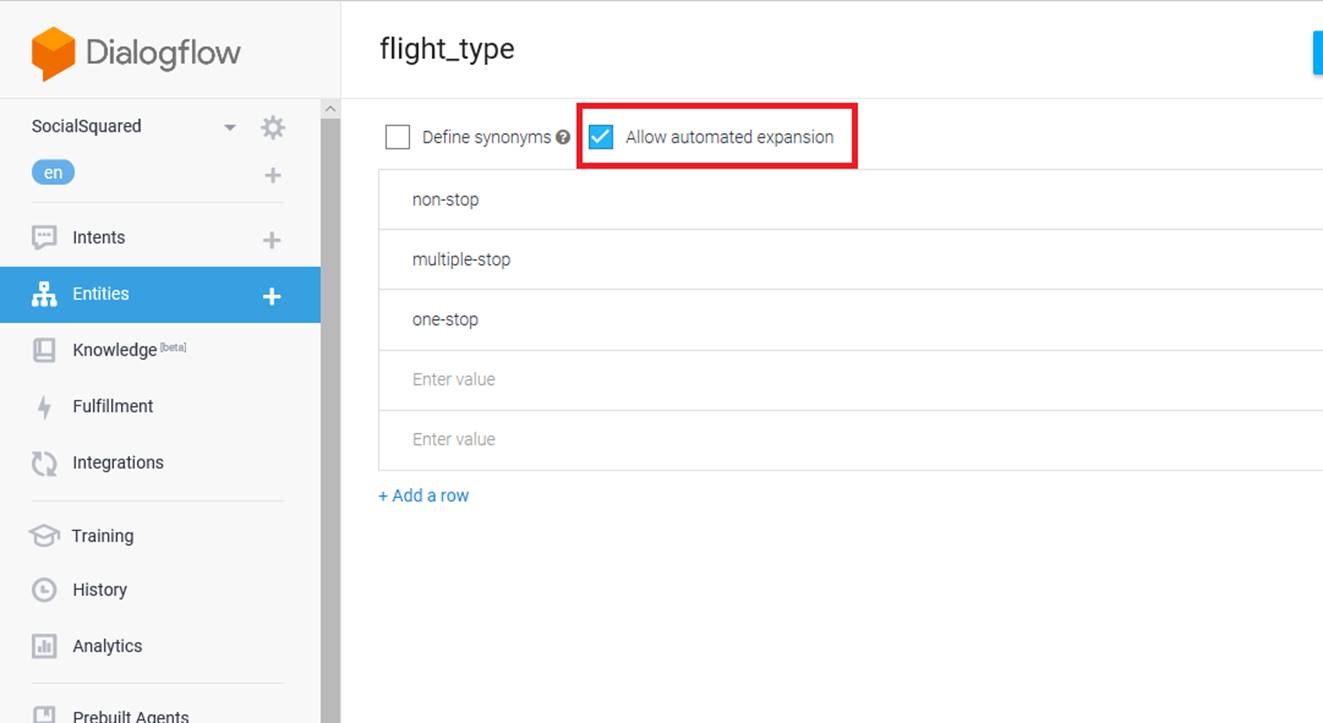
Task: Click the plus icon to add a language
Action: pos(272,175)
